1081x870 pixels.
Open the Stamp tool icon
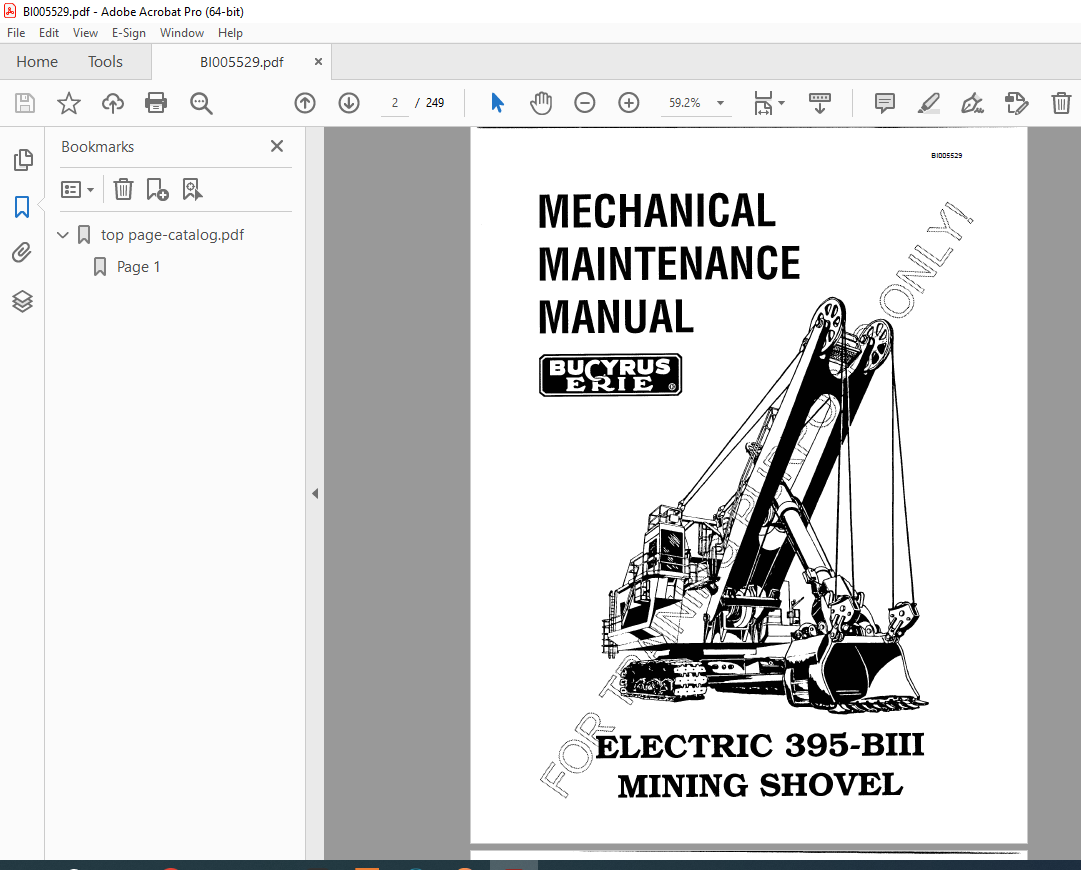1016,103
